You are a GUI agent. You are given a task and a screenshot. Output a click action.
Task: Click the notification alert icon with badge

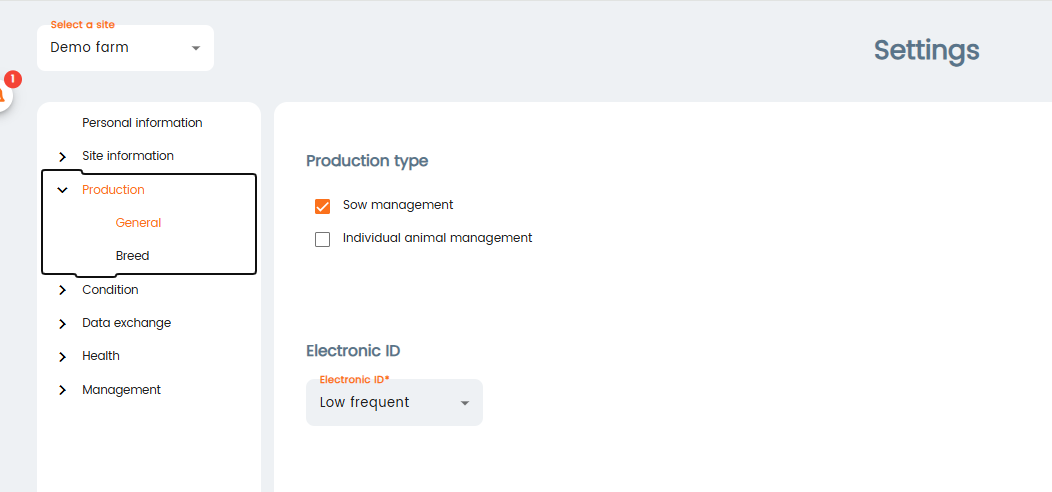[x=5, y=92]
